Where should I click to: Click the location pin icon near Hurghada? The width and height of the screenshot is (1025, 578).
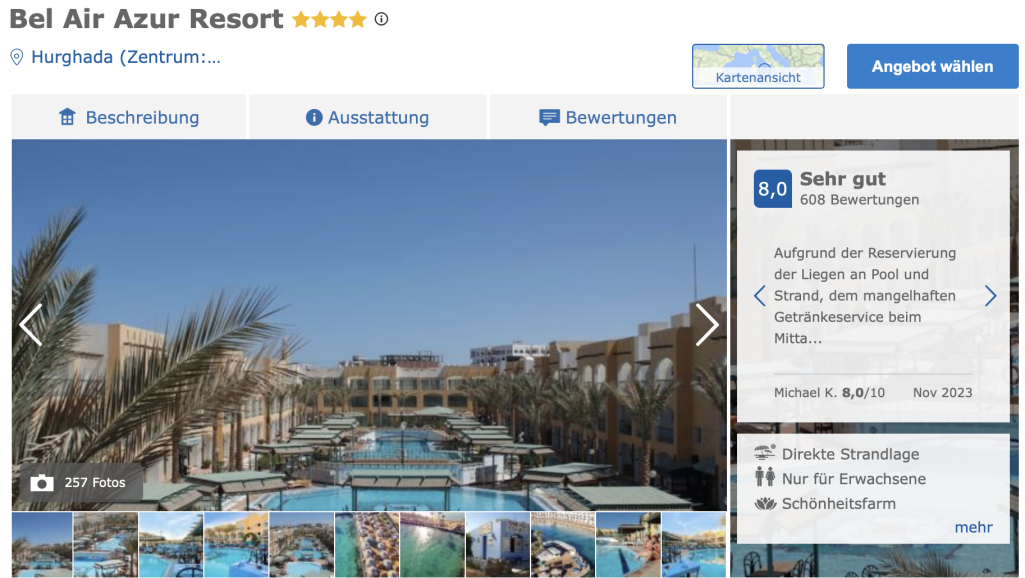[x=17, y=58]
